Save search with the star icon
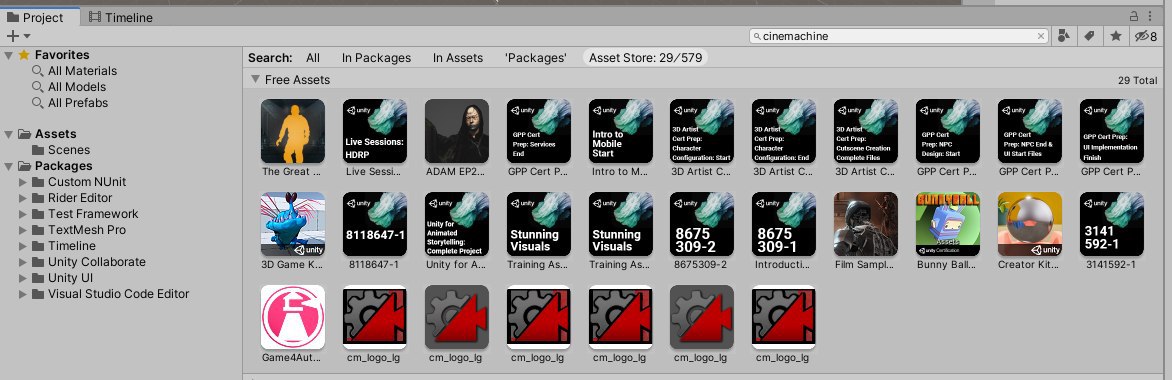Screen dimensions: 1172x380 [x=1116, y=36]
